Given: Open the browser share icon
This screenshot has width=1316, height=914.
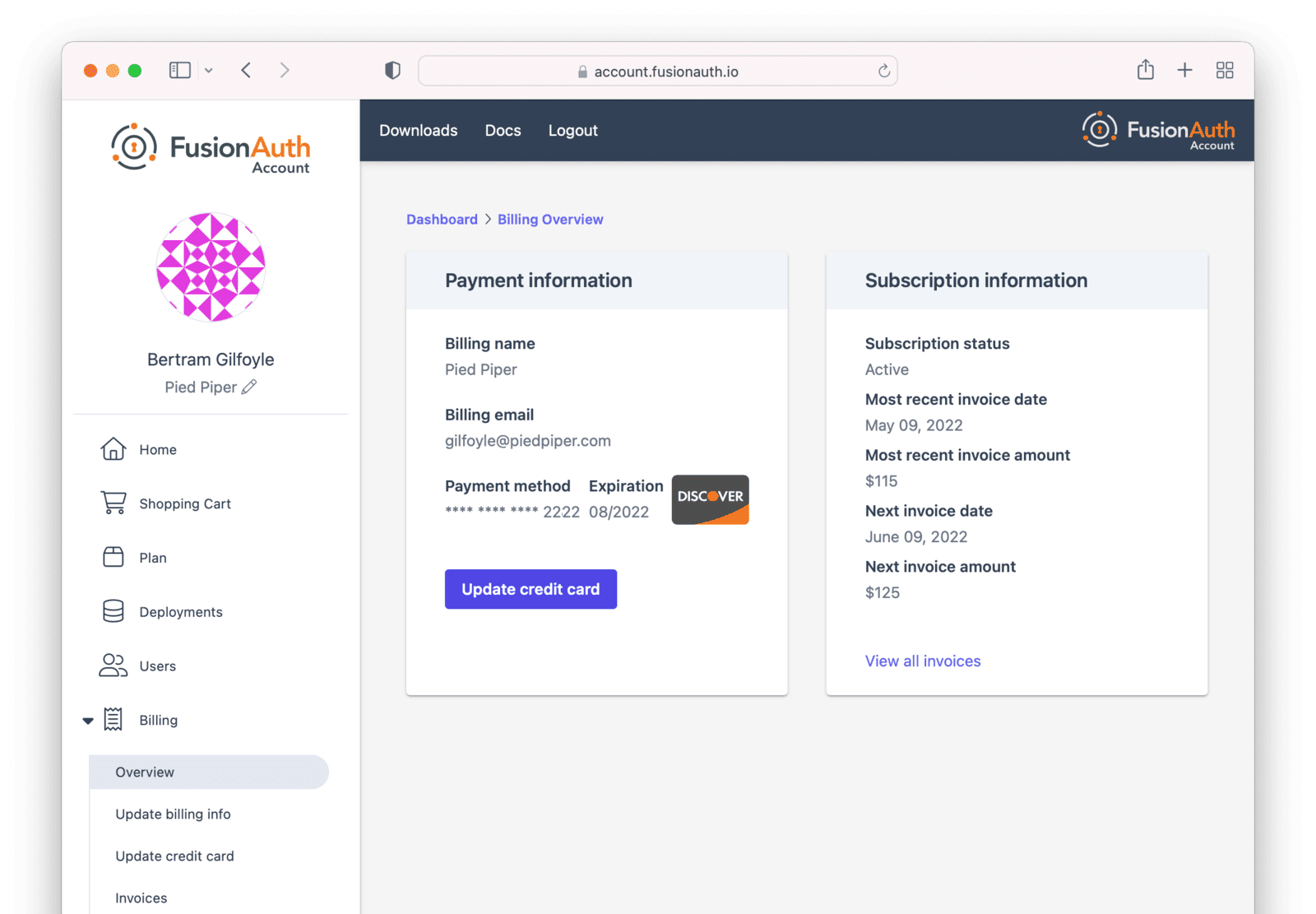Looking at the screenshot, I should tap(1145, 70).
